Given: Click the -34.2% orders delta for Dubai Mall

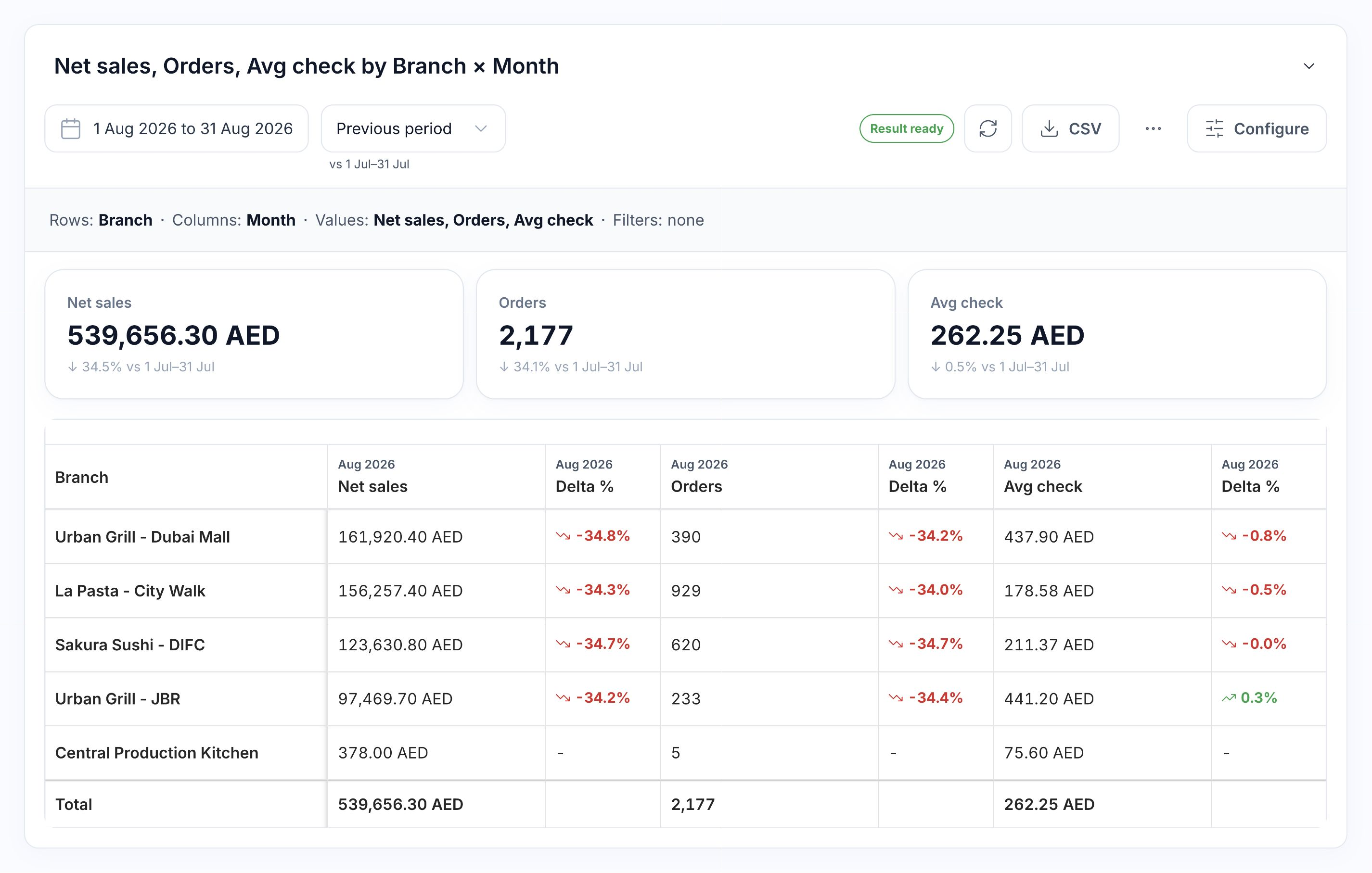Looking at the screenshot, I should [926, 536].
